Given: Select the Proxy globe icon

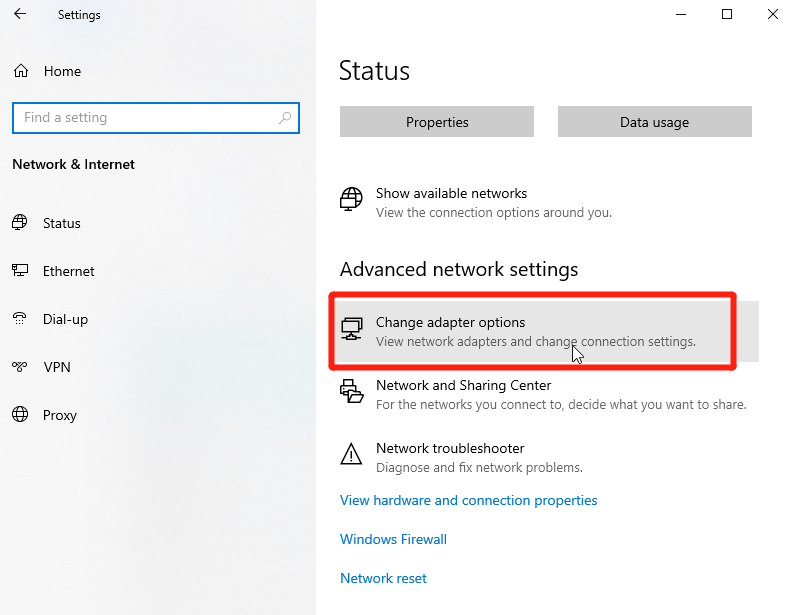Looking at the screenshot, I should coord(20,414).
